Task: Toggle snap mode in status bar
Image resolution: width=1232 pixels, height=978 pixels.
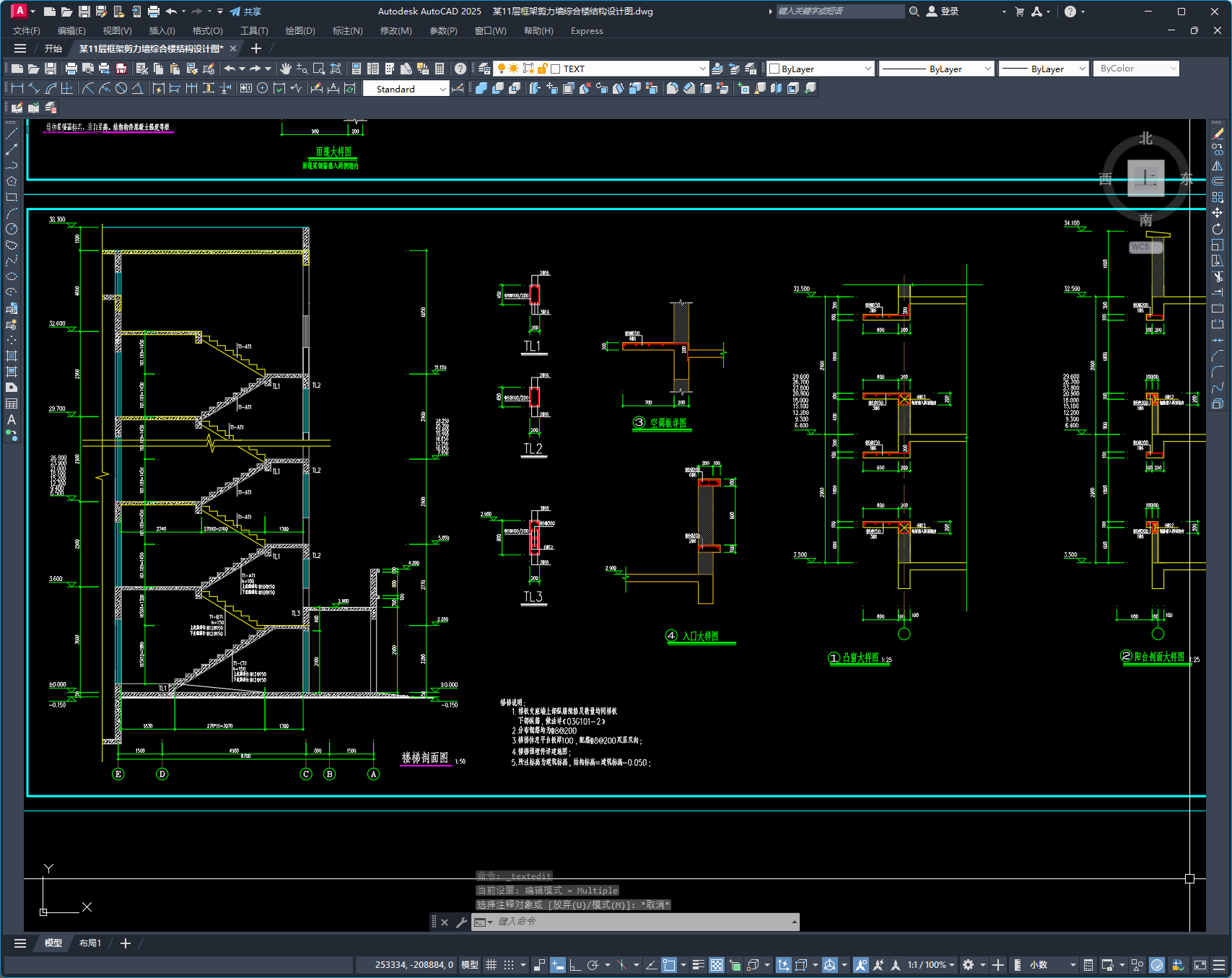Action: click(509, 965)
